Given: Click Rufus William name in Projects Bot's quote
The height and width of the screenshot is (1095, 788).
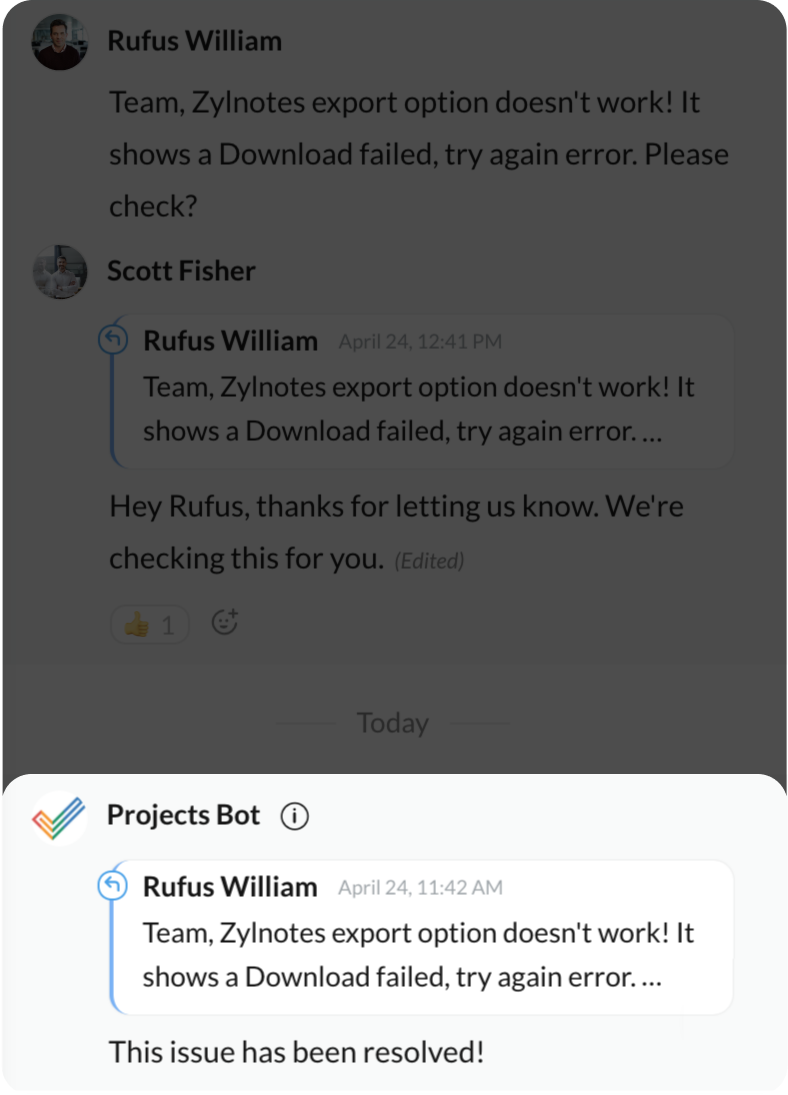Looking at the screenshot, I should (230, 886).
